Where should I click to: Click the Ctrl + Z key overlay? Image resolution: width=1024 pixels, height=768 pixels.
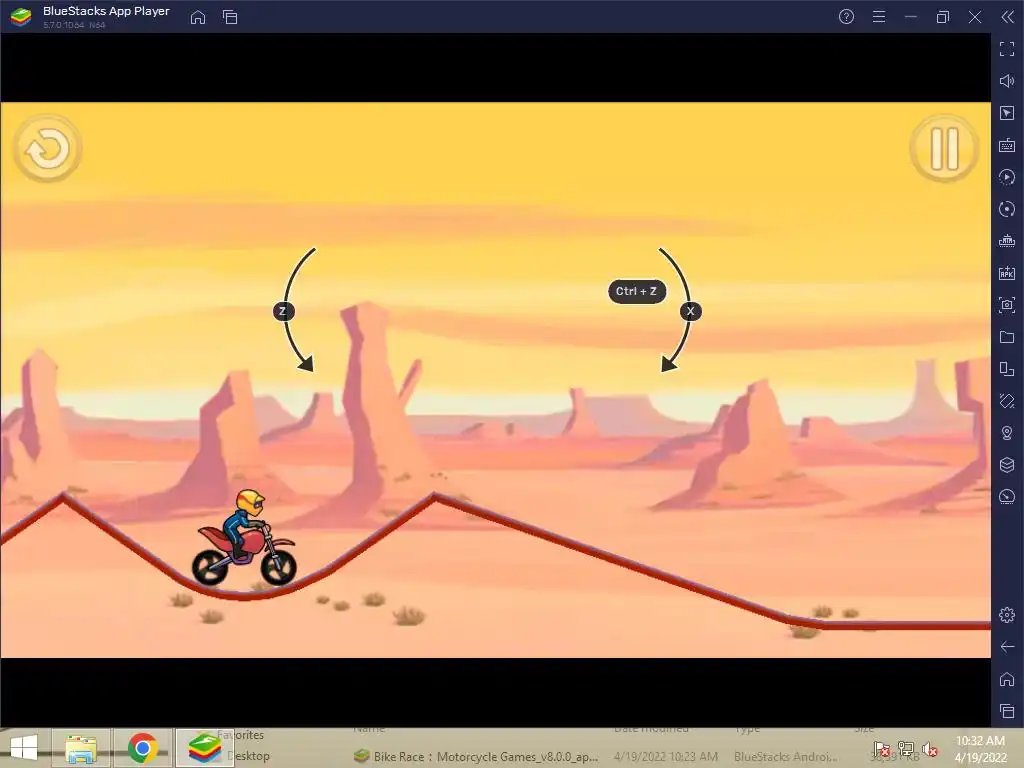[637, 291]
